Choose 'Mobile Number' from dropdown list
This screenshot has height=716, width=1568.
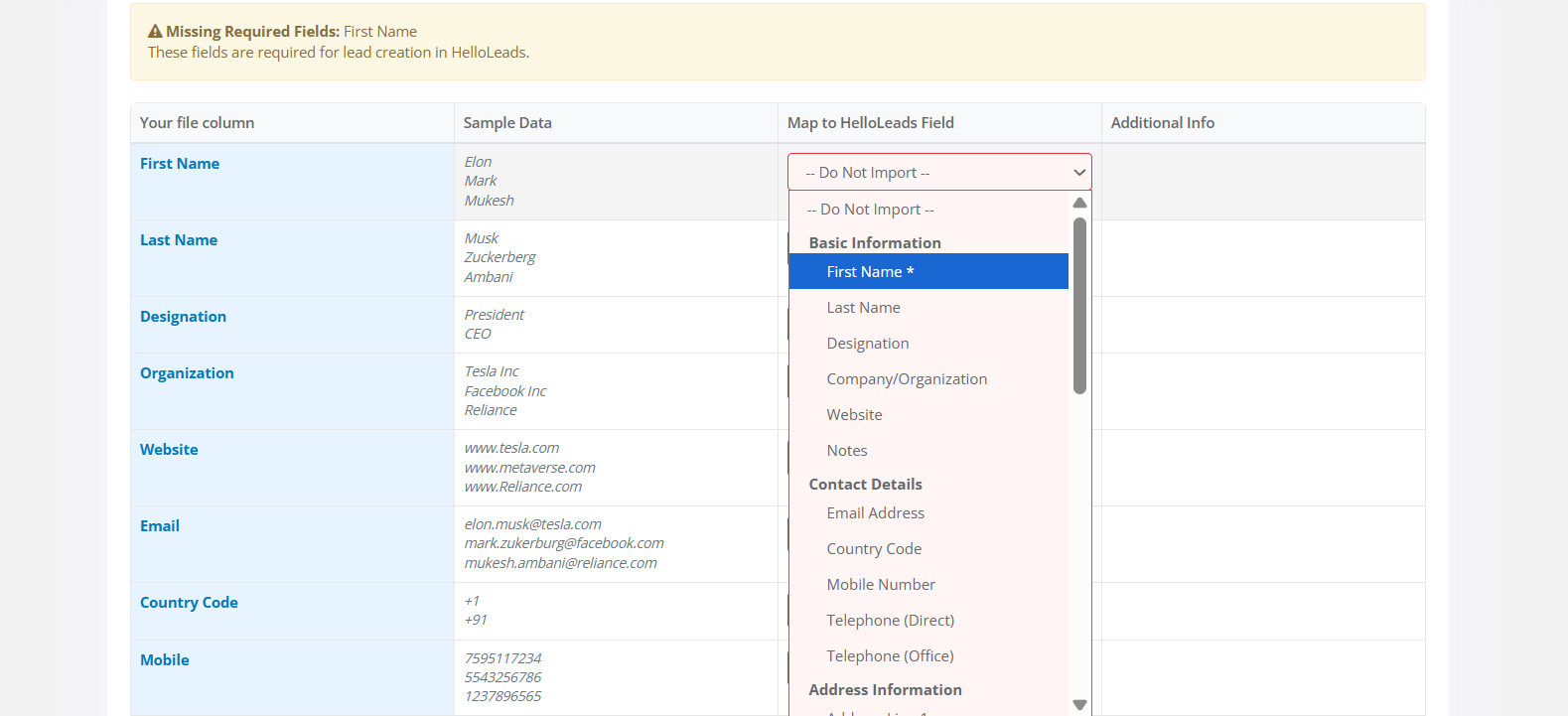(881, 585)
